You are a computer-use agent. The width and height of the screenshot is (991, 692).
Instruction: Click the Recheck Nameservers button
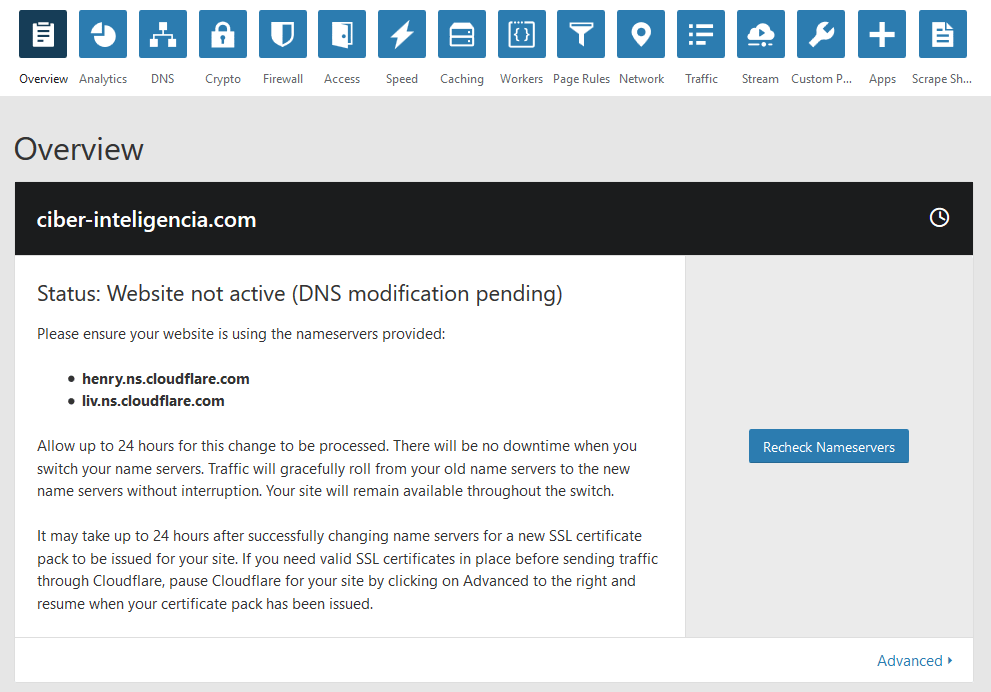pos(829,446)
